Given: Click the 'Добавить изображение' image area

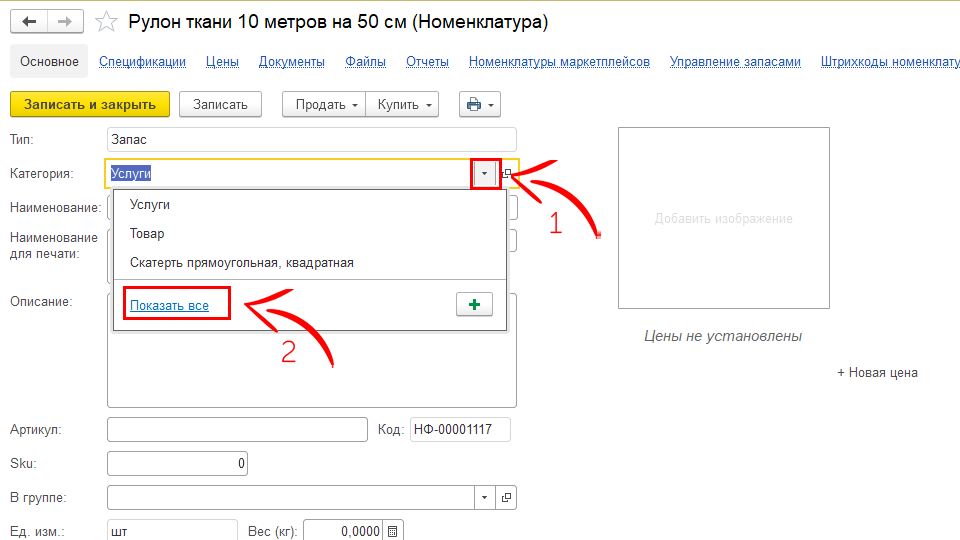Looking at the screenshot, I should (x=723, y=218).
